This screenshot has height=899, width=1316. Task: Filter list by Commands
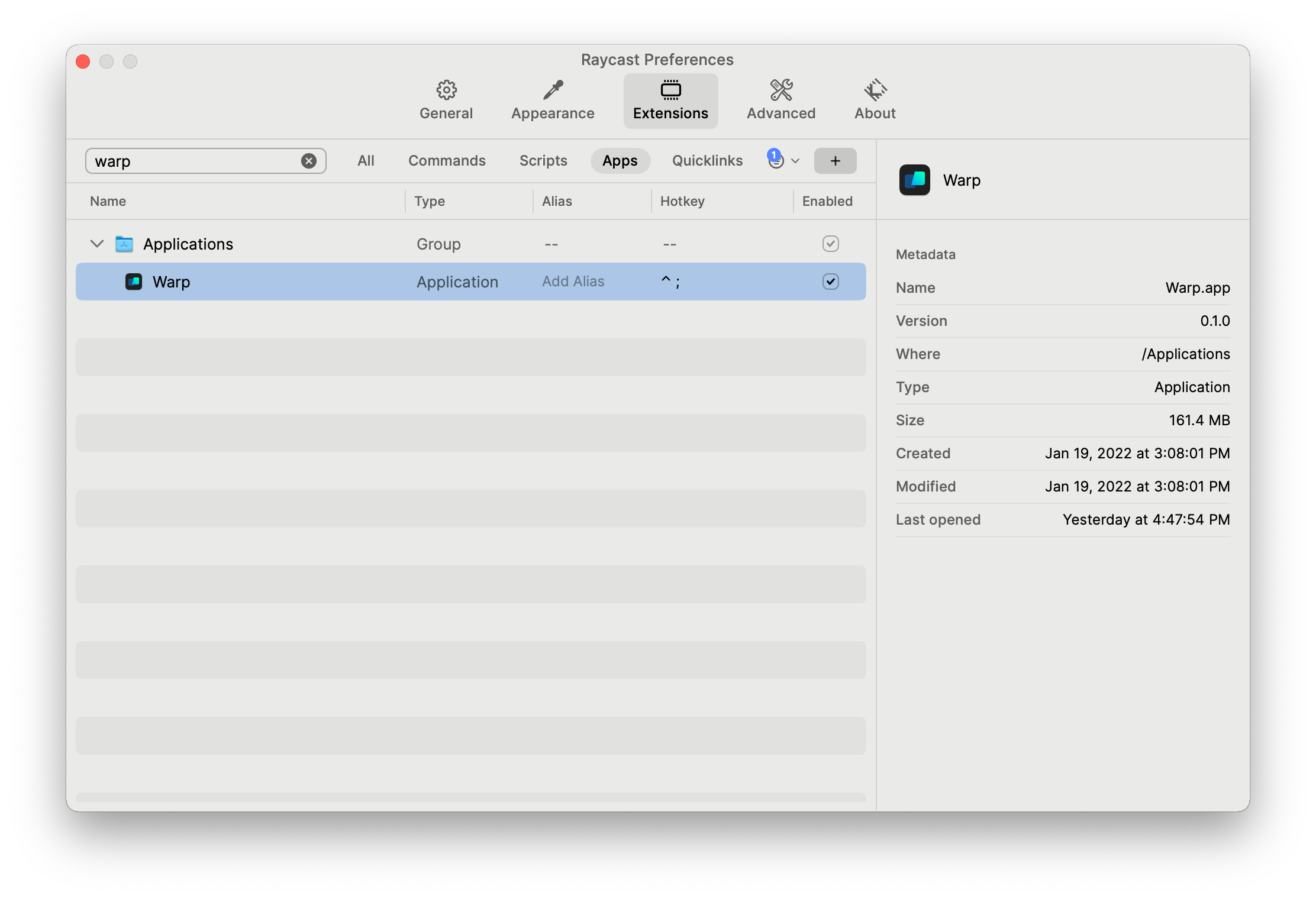coord(447,161)
